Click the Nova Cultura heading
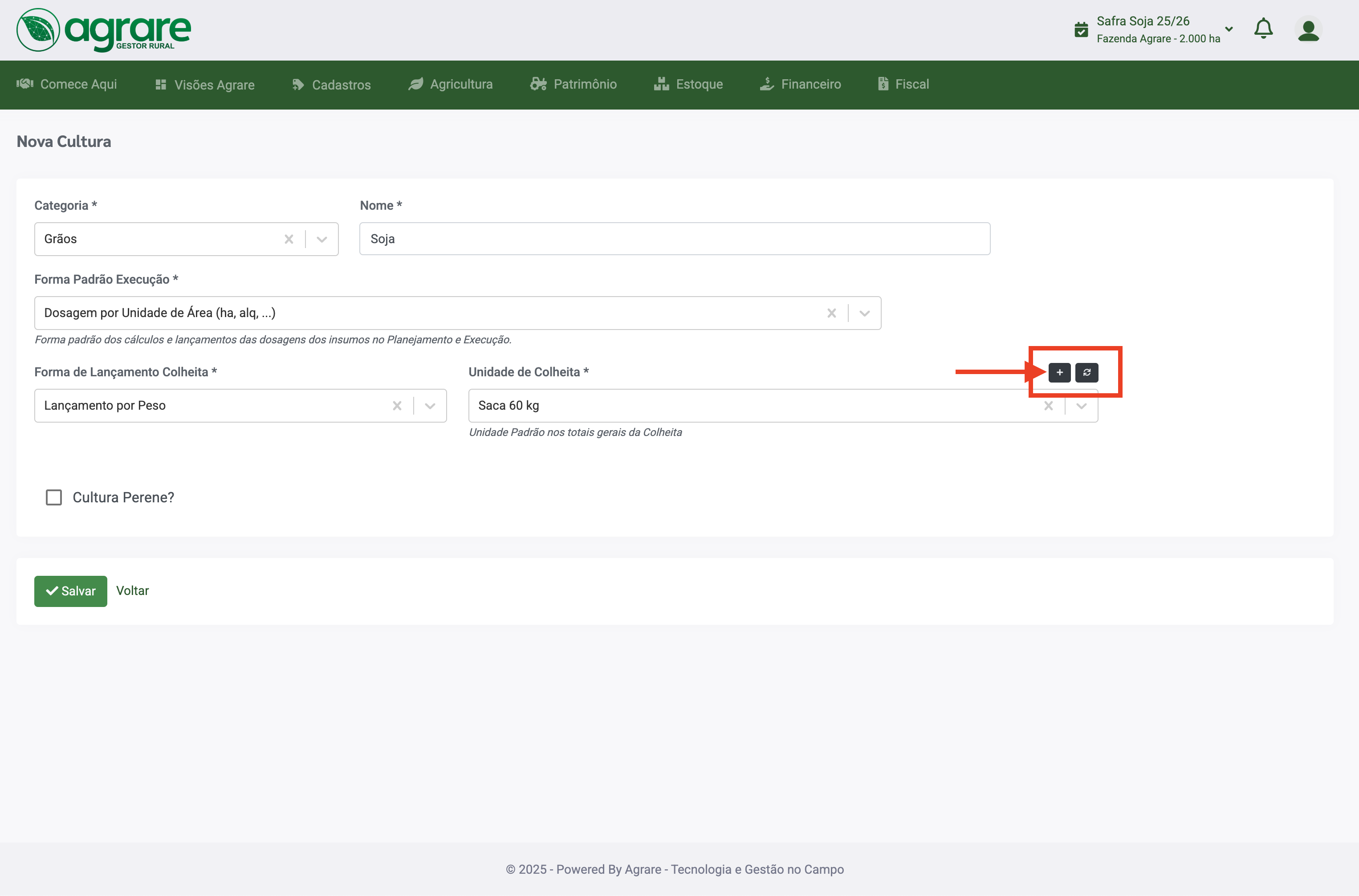The image size is (1359, 896). 64,141
